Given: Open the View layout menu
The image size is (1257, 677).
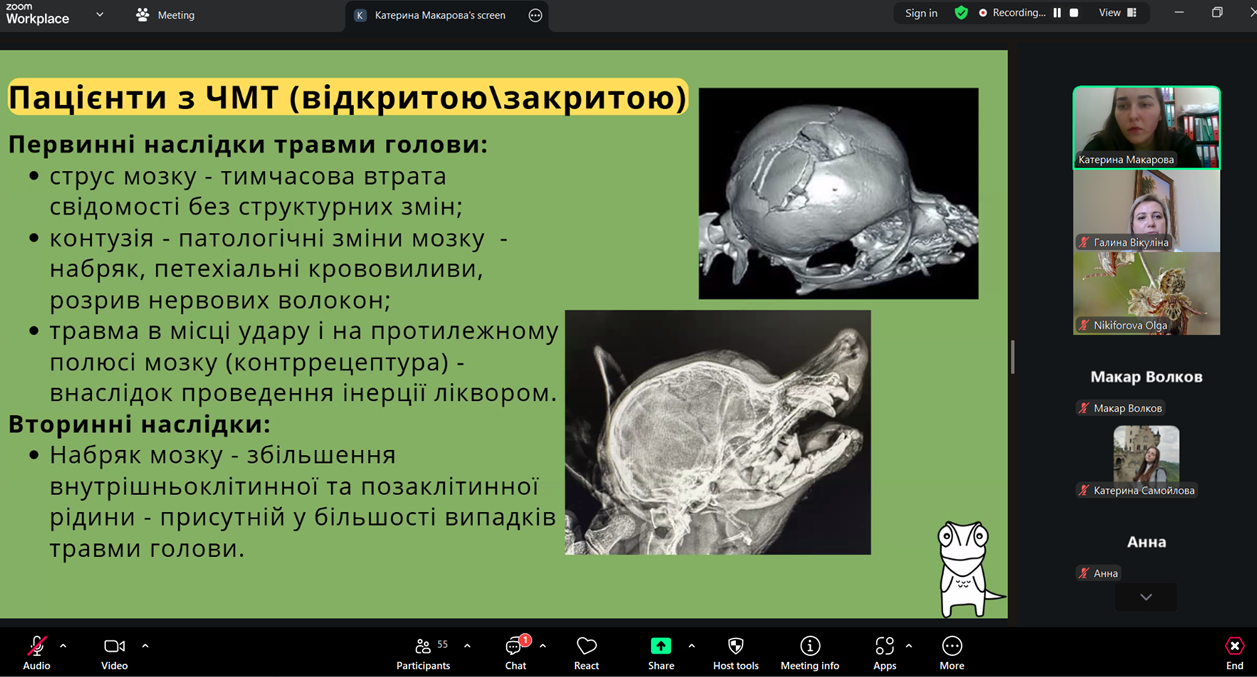Looking at the screenshot, I should coord(1118,13).
